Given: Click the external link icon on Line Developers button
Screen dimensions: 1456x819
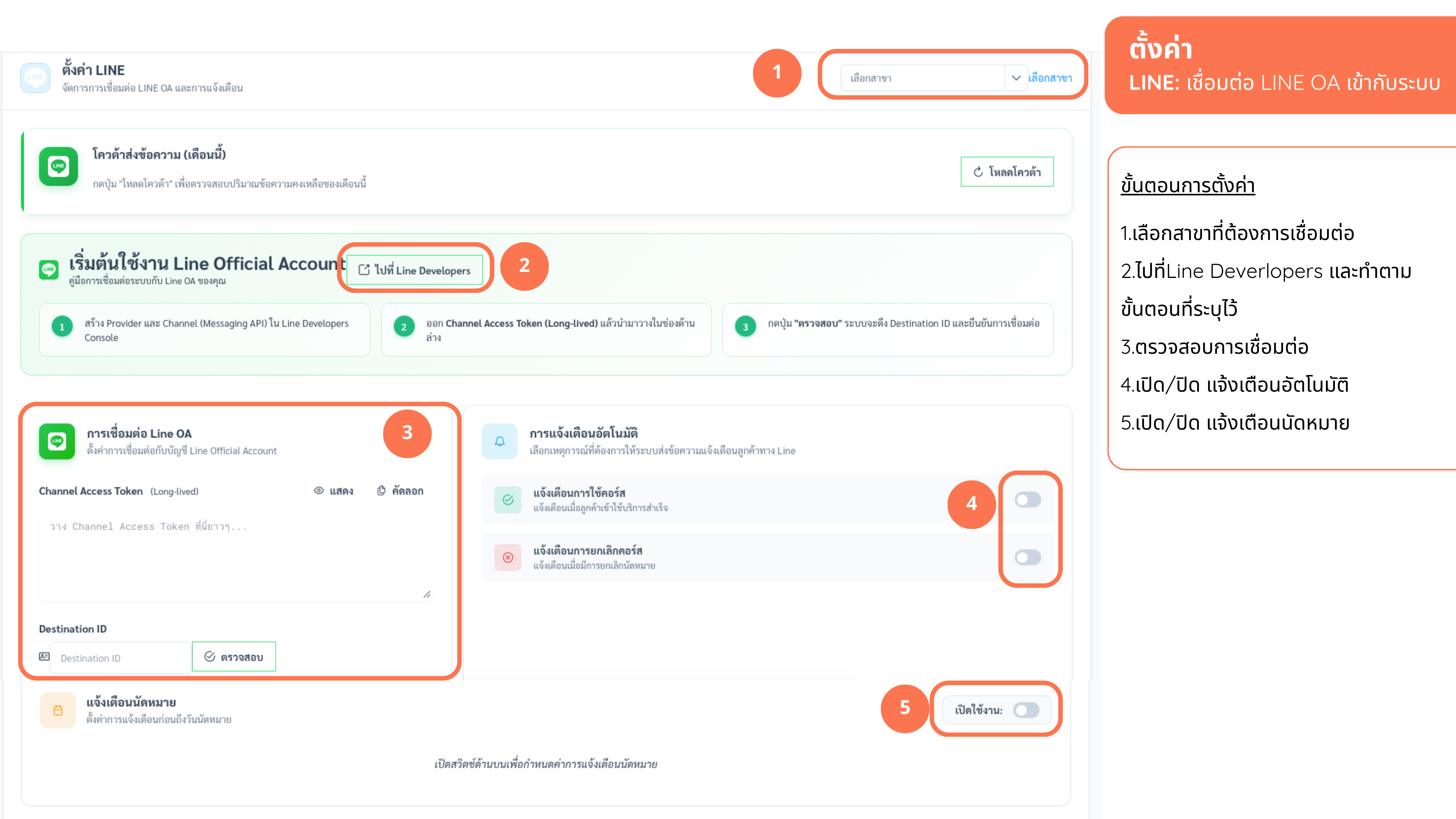Looking at the screenshot, I should click(x=364, y=270).
